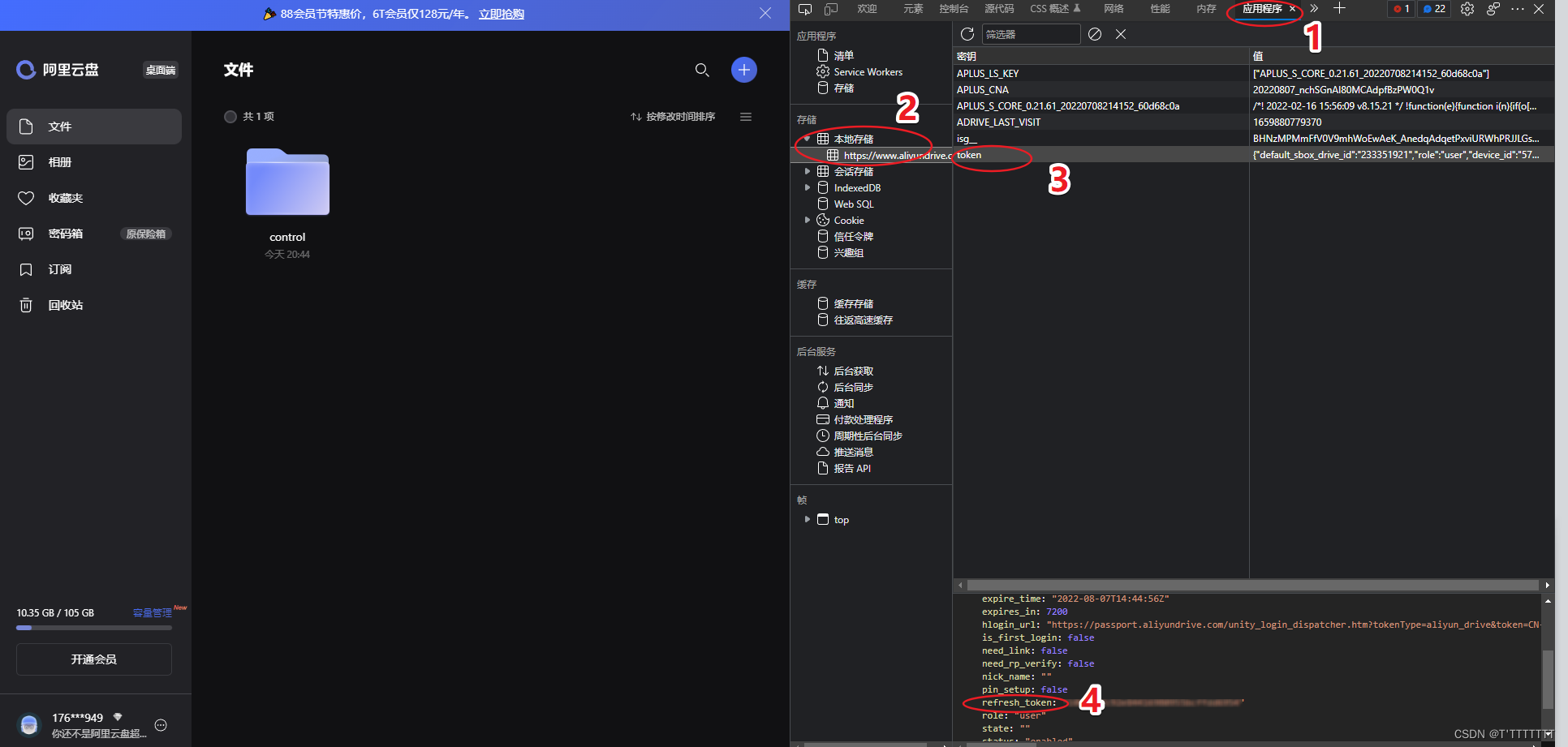Expand the 会话存储 tree node
This screenshot has height=747, width=1568.
pos(807,171)
